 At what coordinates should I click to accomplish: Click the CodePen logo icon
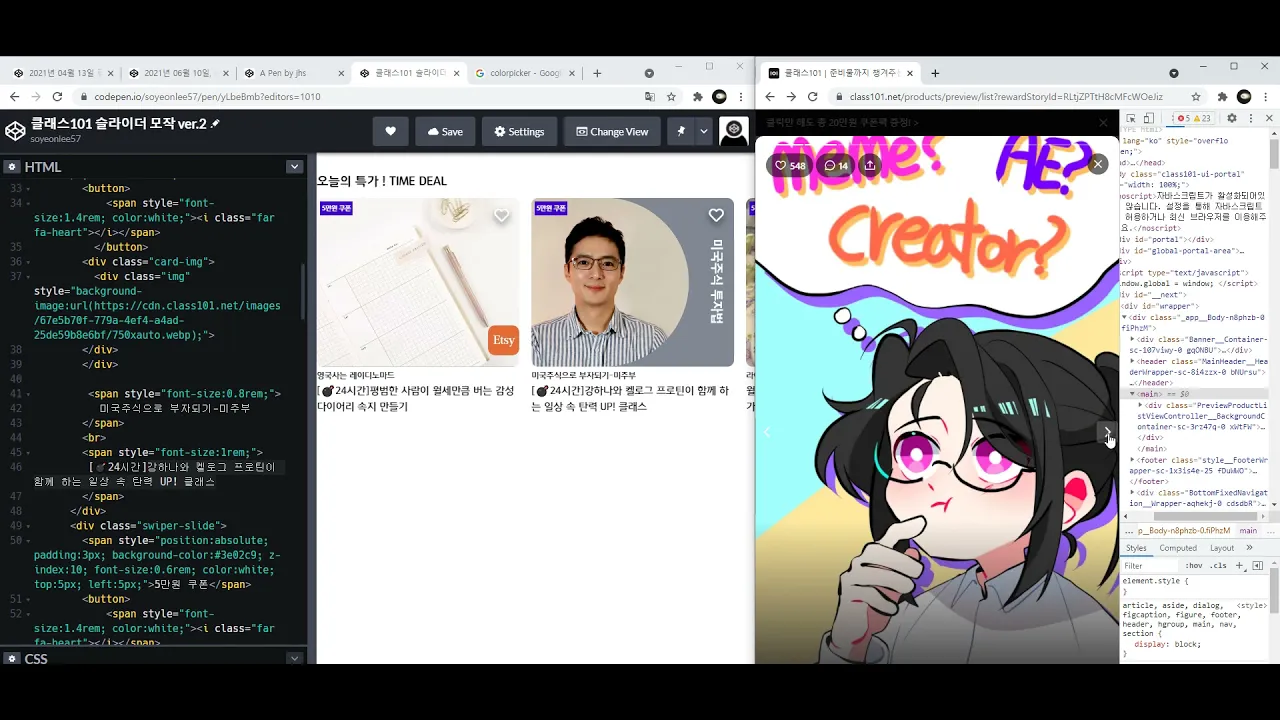(x=15, y=131)
